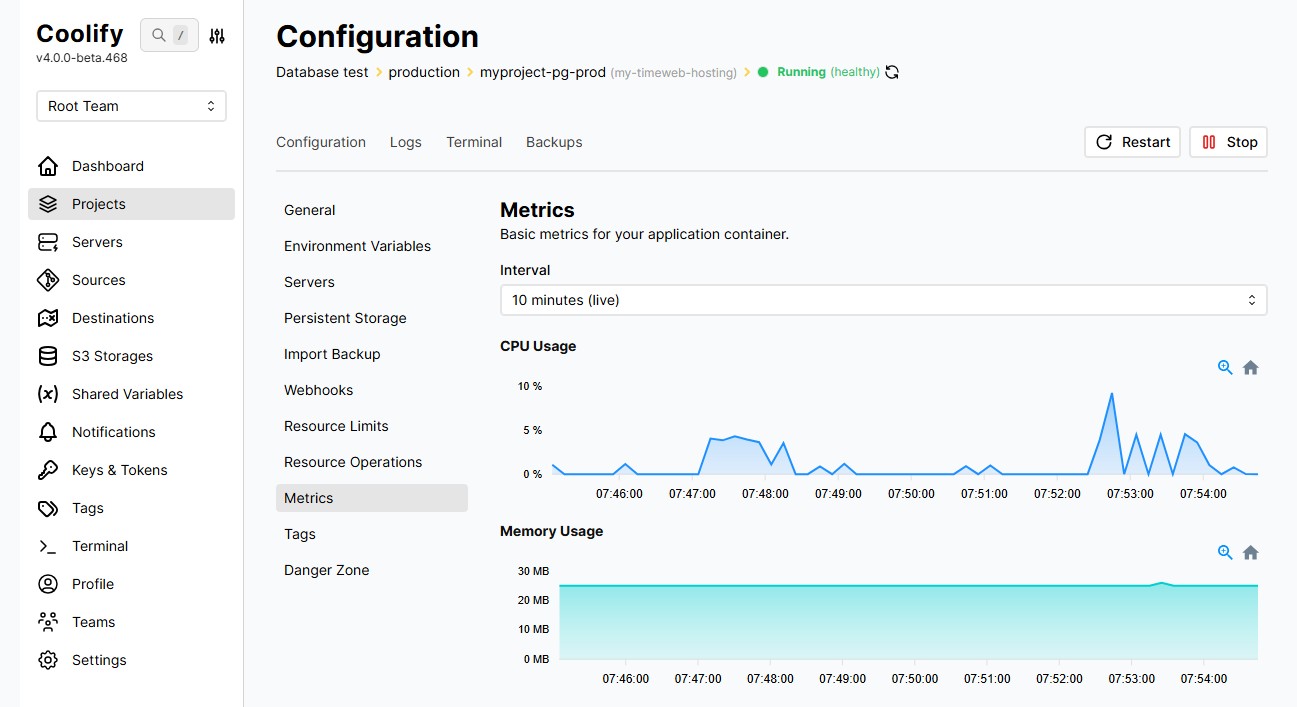The image size is (1297, 707).
Task: Click the Memory Usage chart zoom icon
Action: tap(1225, 553)
